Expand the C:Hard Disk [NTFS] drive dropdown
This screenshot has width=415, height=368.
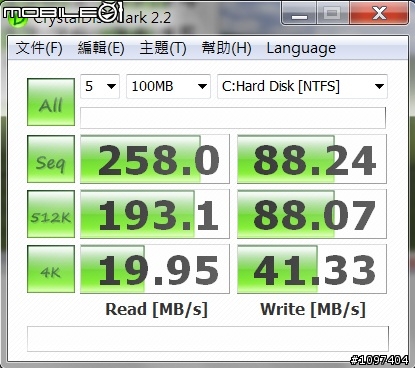pyautogui.click(x=302, y=86)
